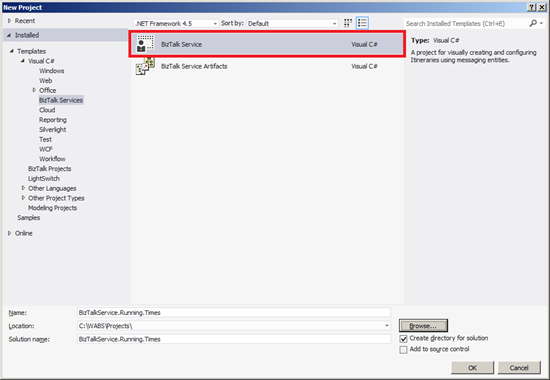Select the Reporting category

click(x=53, y=120)
